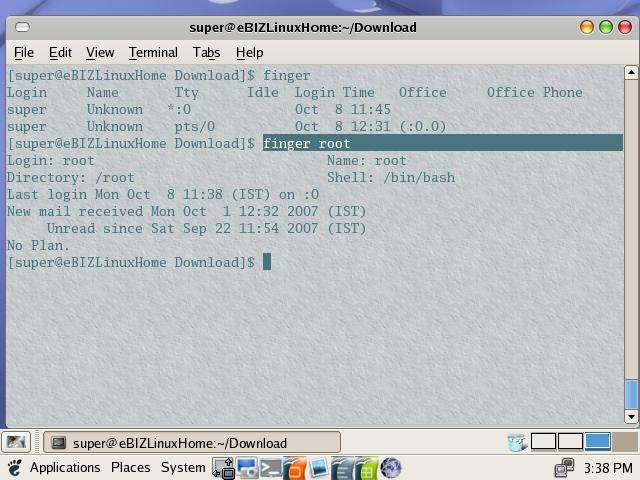Expand the Places menu
640x480 pixels.
130,468
